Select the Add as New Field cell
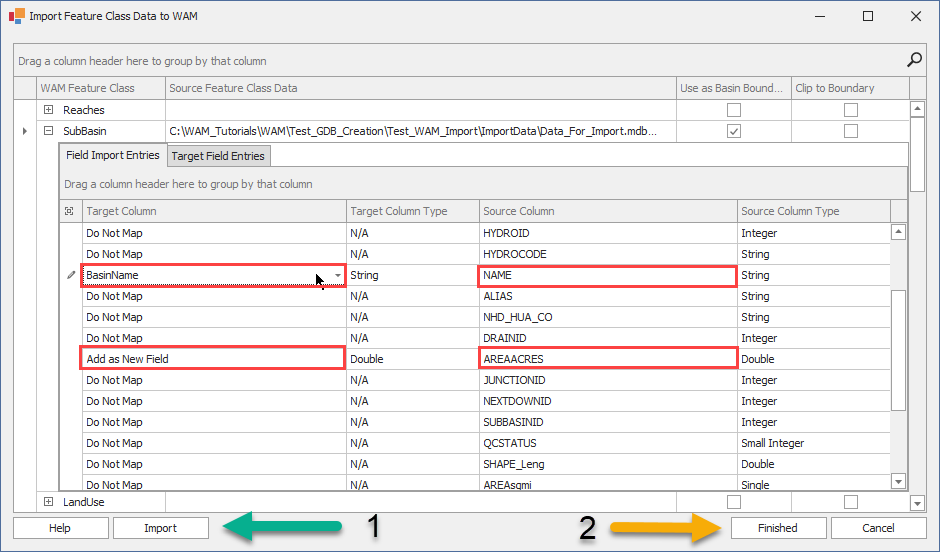Screen dimensions: 940x554 click(x=213, y=359)
